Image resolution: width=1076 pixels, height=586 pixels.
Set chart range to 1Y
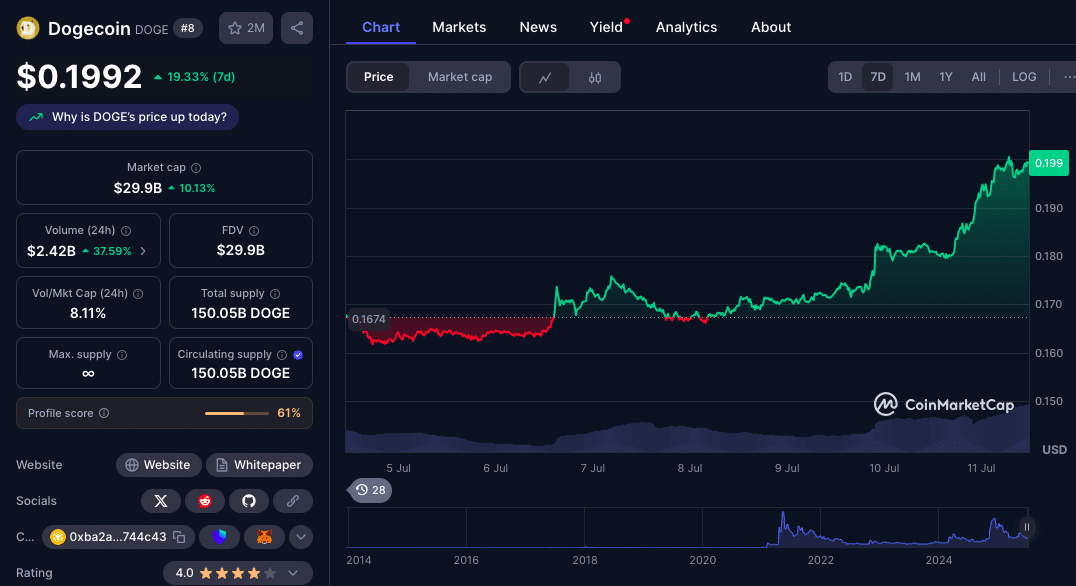pos(946,77)
